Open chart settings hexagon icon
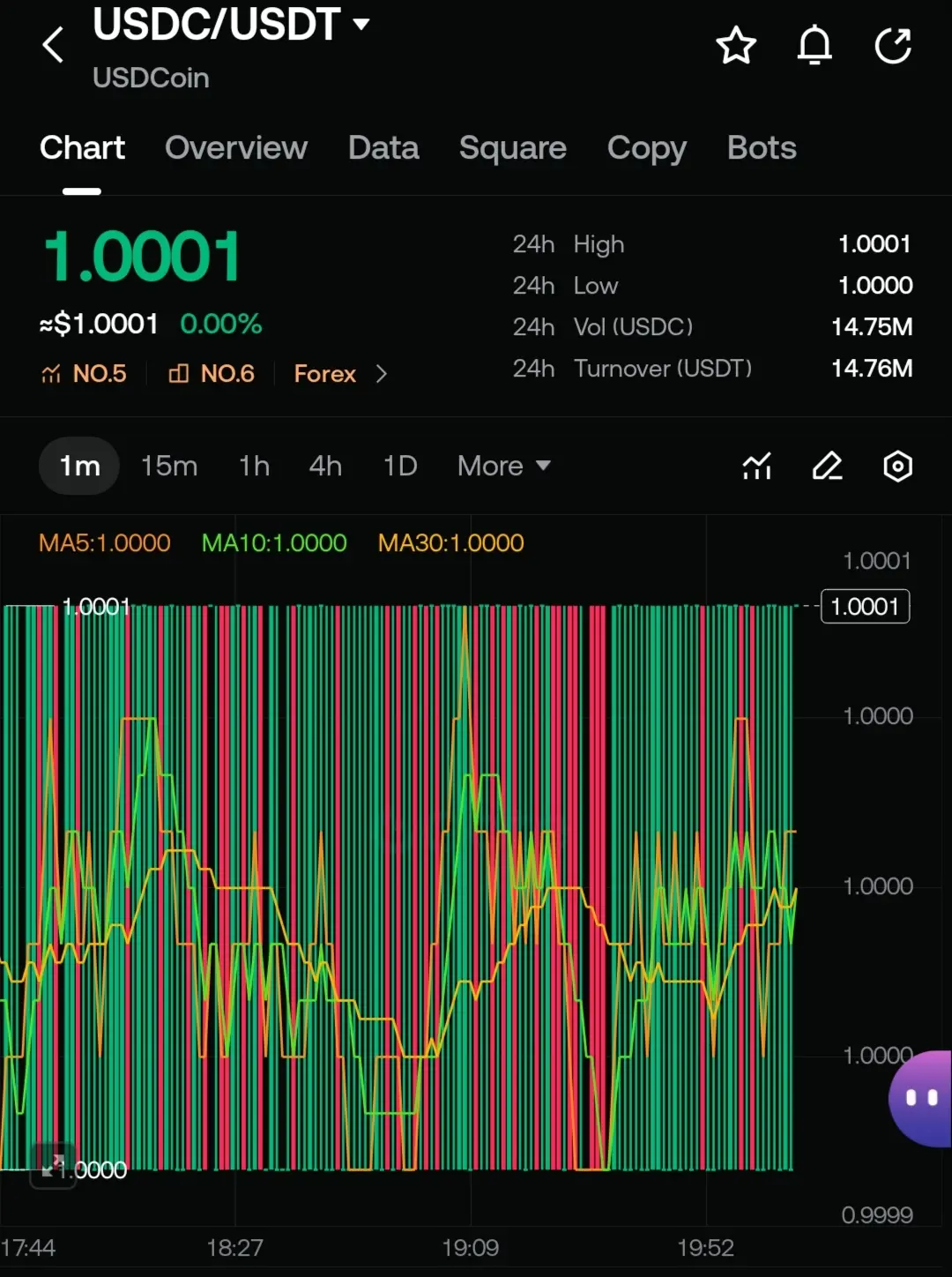This screenshot has height=1277, width=952. point(897,466)
